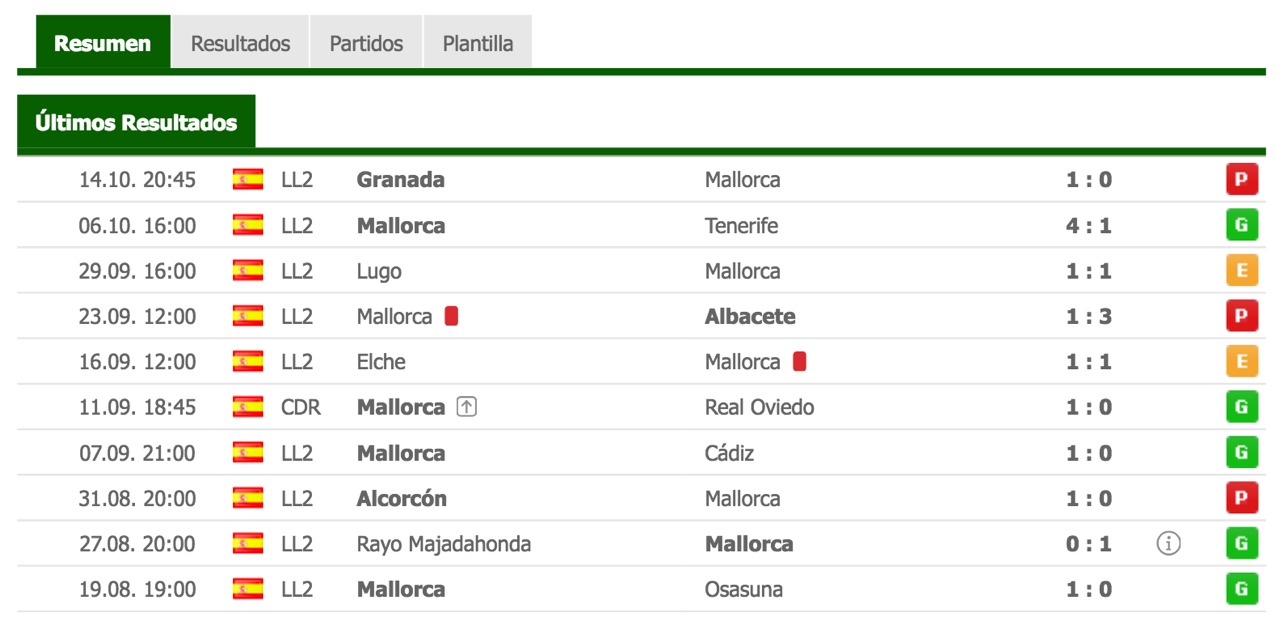The width and height of the screenshot is (1280, 622).
Task: Click the red card icon in the Elche row
Action: 799,361
